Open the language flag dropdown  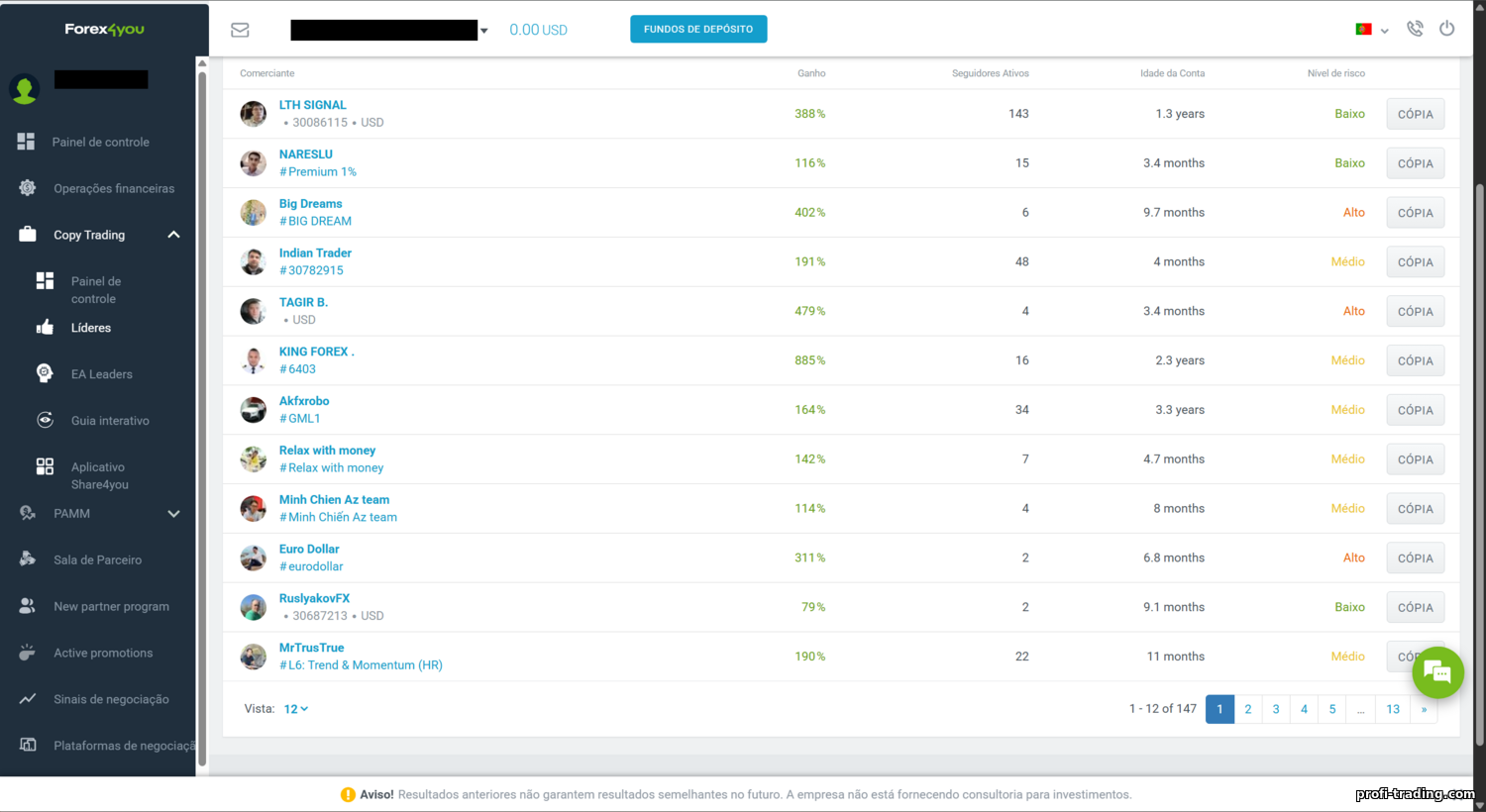[1371, 30]
